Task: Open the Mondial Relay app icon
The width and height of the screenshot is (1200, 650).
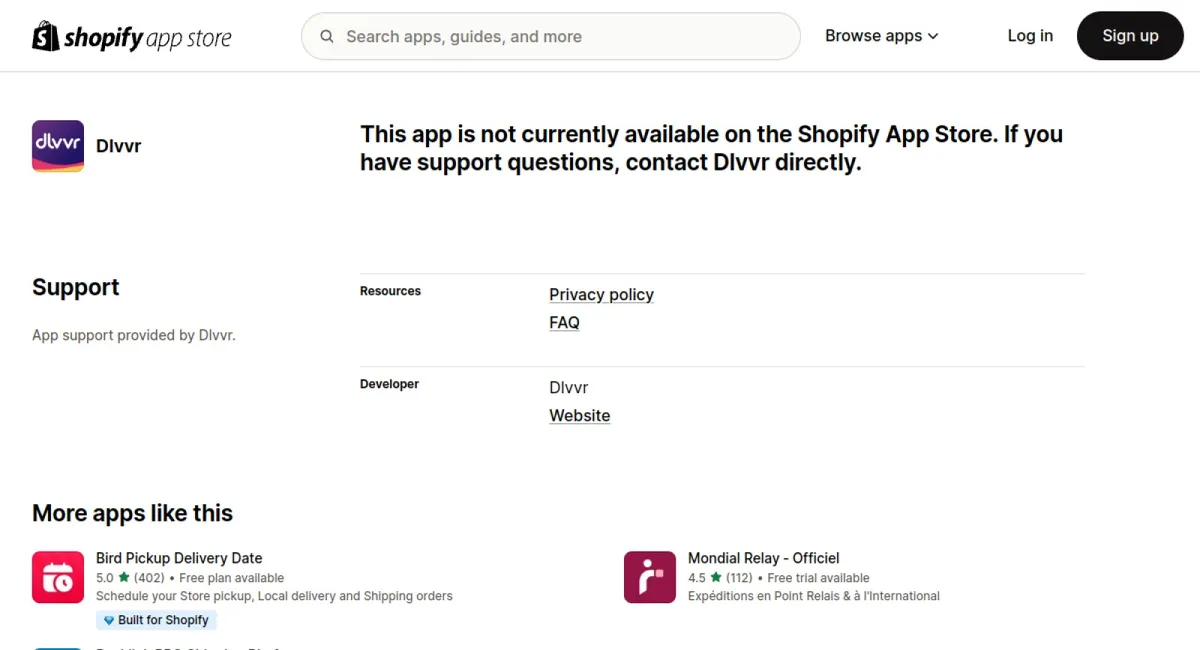Action: click(650, 577)
